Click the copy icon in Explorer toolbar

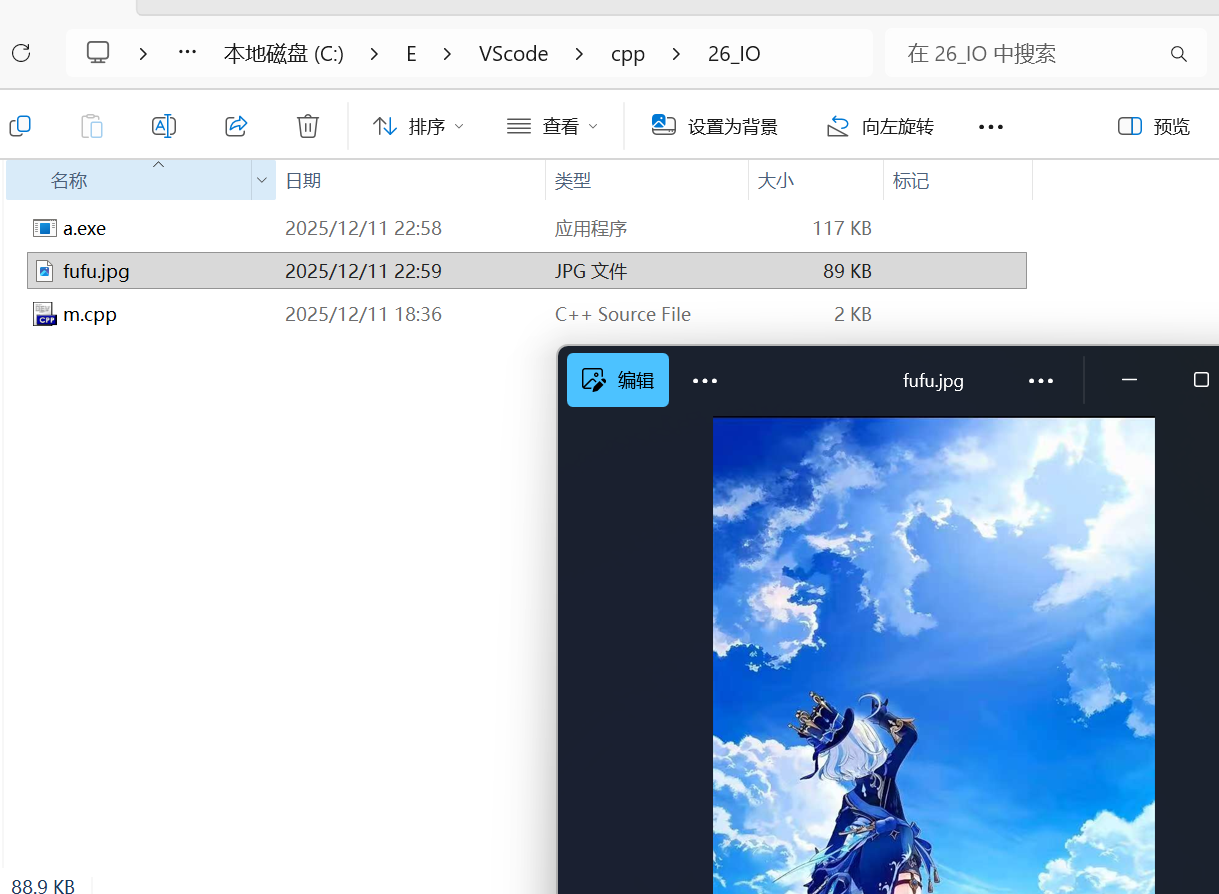[x=20, y=126]
